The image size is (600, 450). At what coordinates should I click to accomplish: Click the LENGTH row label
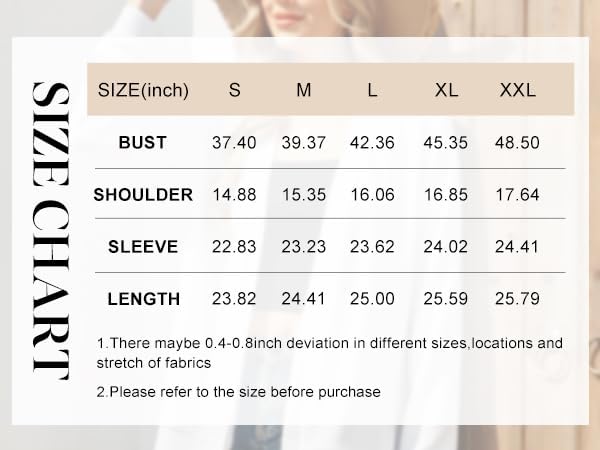tap(143, 299)
